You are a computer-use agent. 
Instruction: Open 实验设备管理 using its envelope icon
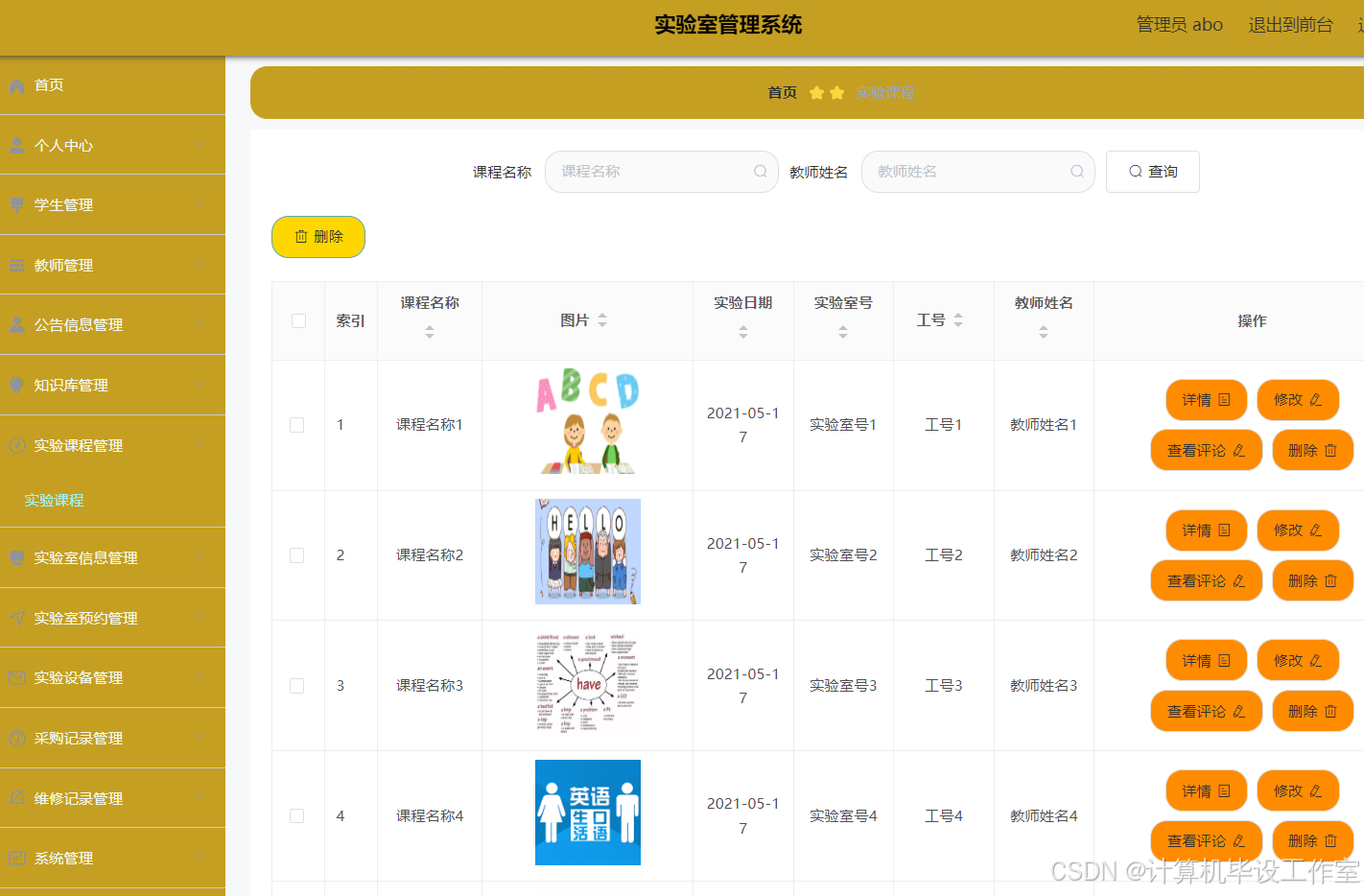(x=17, y=677)
